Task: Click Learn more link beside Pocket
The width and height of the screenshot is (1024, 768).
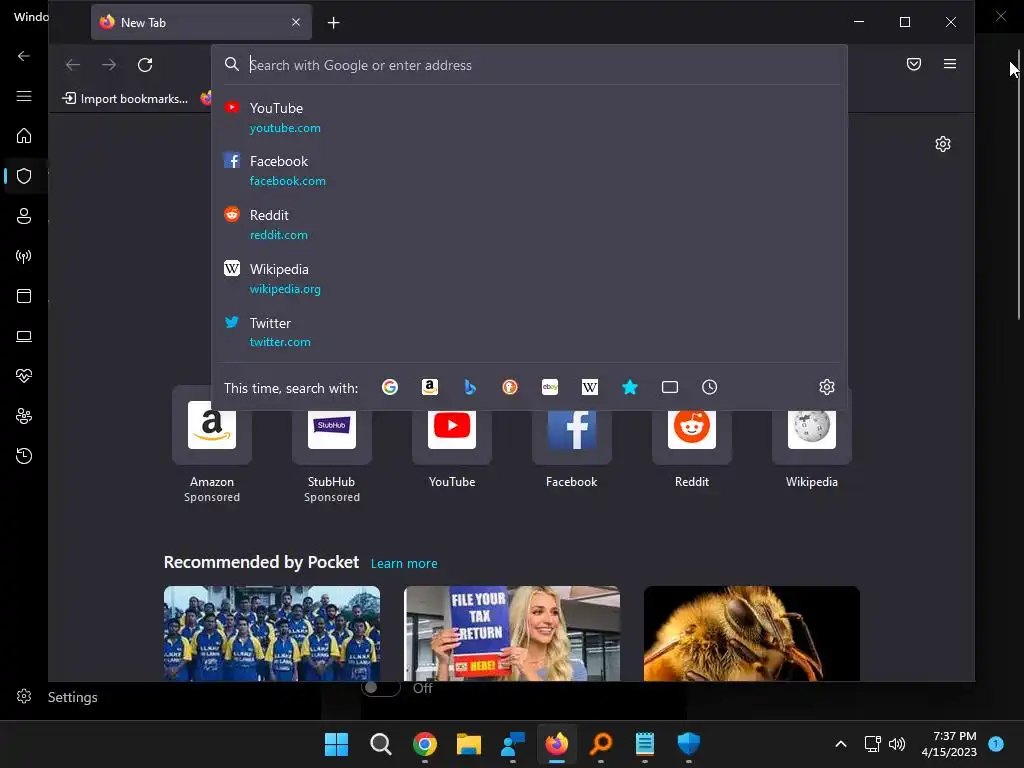Action: 404,564
